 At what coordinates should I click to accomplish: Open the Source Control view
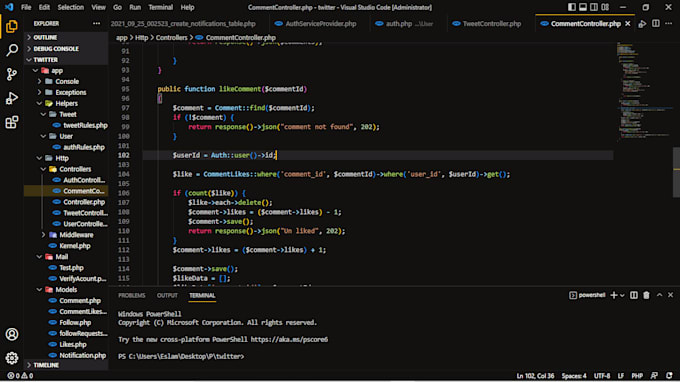(x=12, y=74)
